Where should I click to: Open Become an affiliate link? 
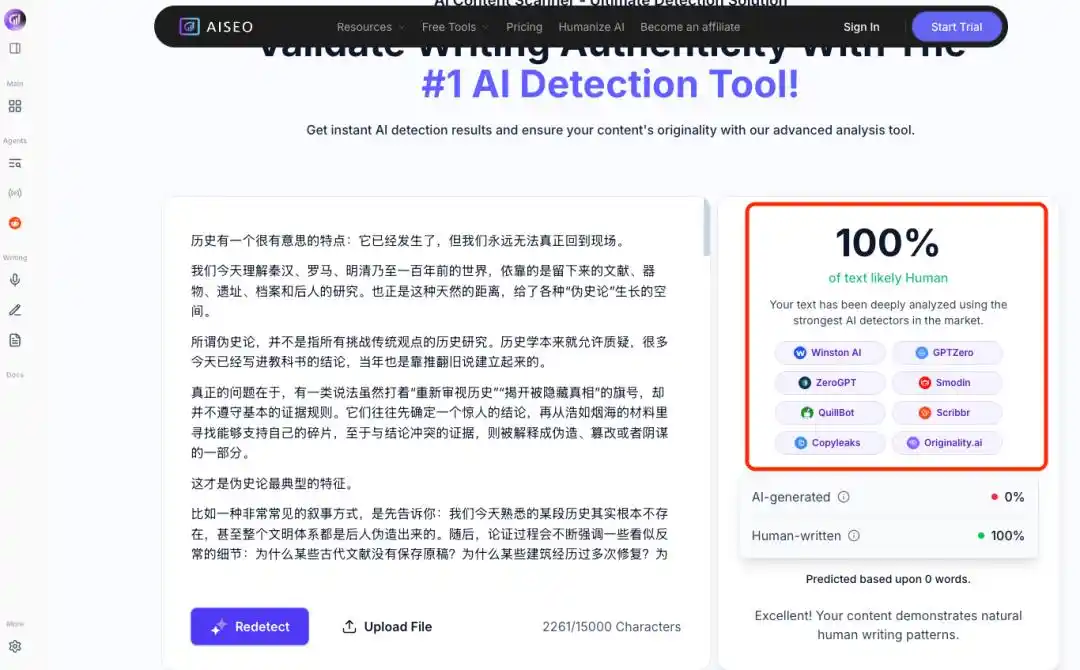click(689, 27)
